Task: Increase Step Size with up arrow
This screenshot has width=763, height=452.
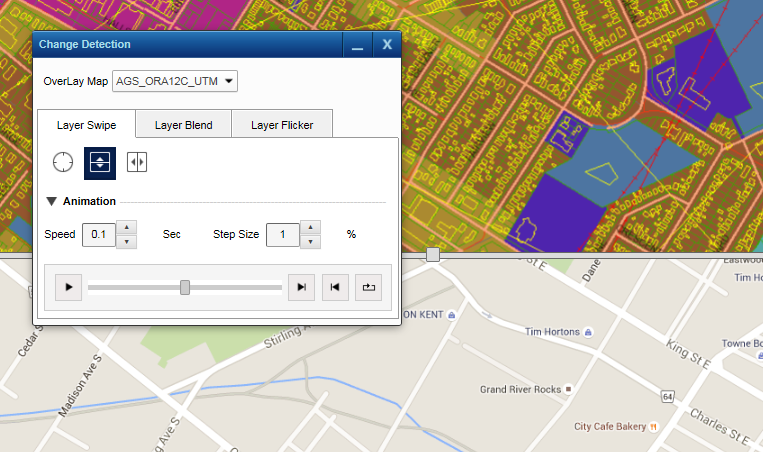Action: [x=310, y=228]
